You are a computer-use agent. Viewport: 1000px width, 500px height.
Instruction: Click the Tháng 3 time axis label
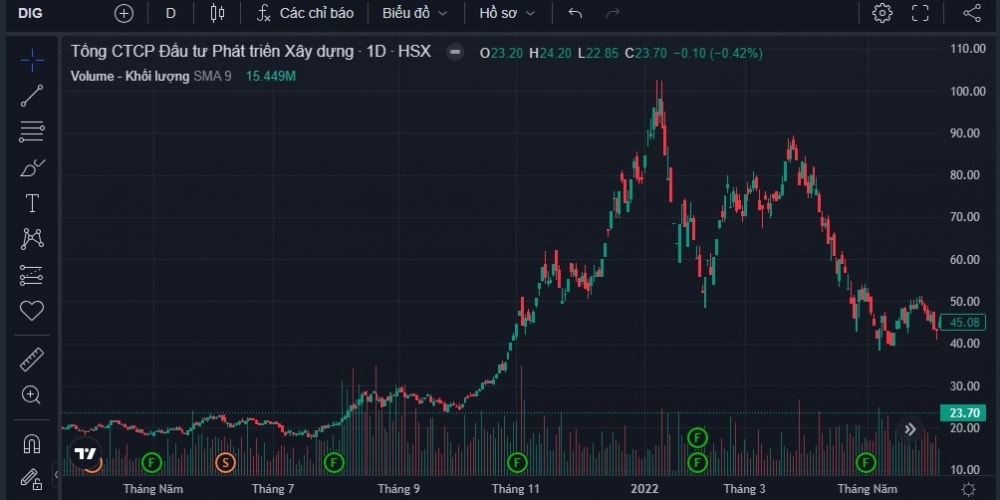pos(744,489)
